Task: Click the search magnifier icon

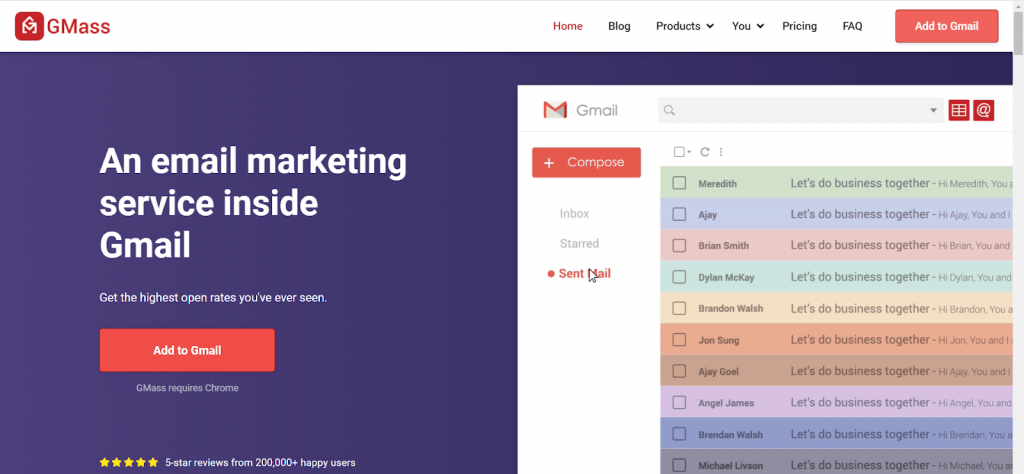Action: (669, 110)
